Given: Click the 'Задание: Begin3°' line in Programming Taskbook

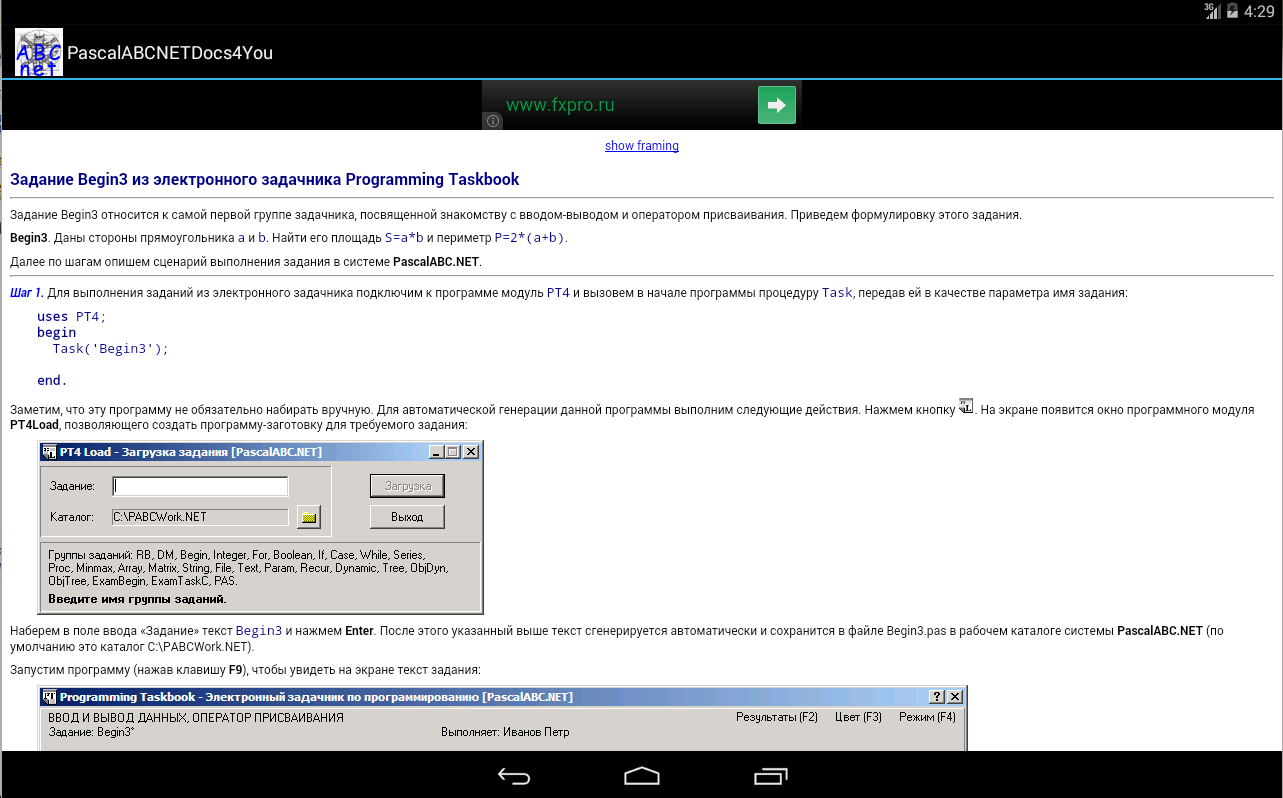Looking at the screenshot, I should (91, 732).
